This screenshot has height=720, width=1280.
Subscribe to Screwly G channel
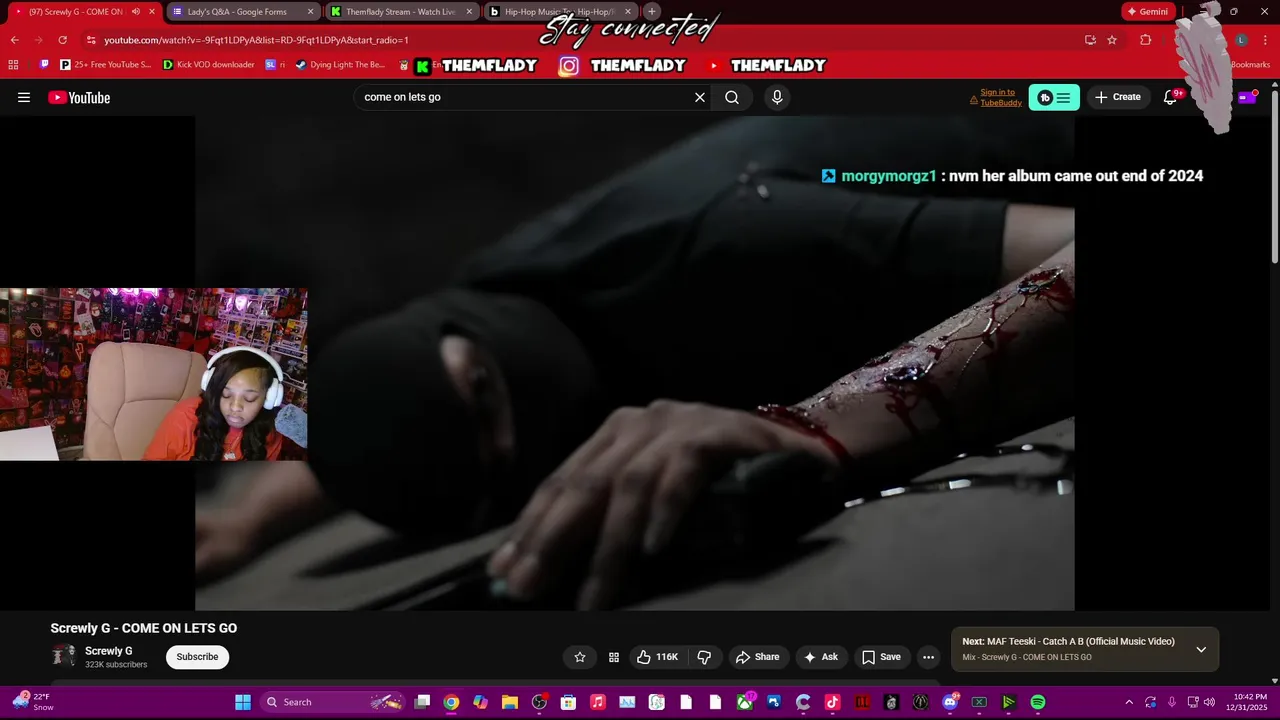[197, 657]
